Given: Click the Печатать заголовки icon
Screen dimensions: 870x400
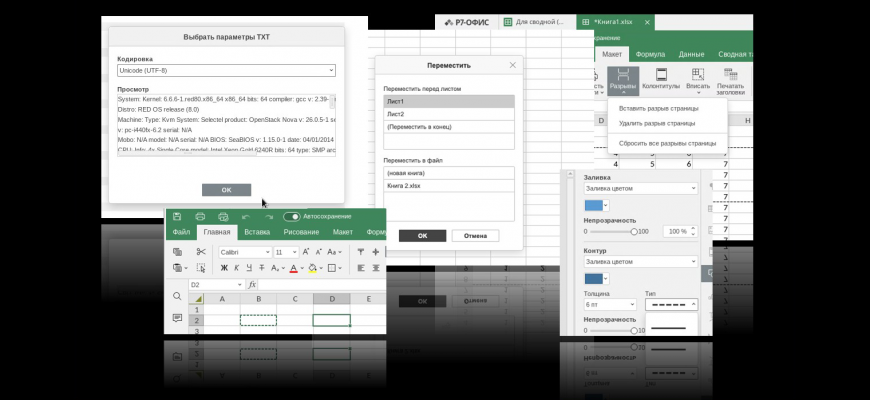Looking at the screenshot, I should [730, 82].
